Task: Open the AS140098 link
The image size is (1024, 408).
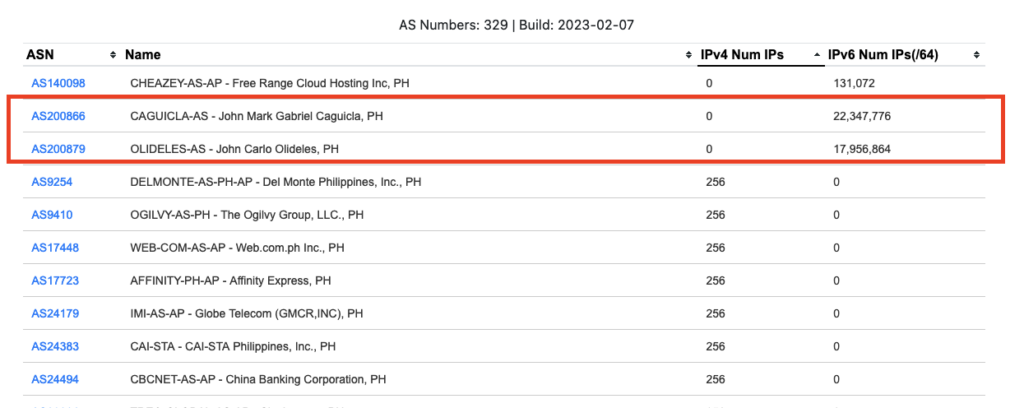Action: [58, 83]
